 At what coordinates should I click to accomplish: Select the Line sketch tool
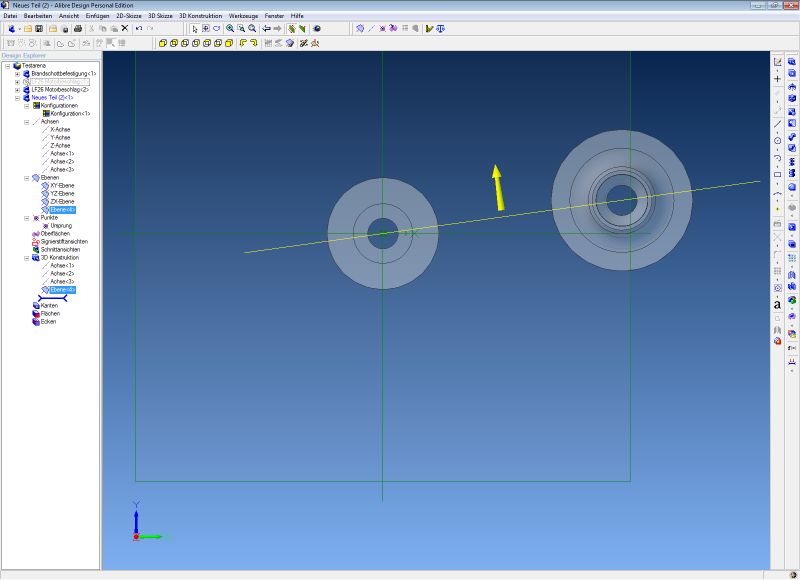[x=778, y=124]
